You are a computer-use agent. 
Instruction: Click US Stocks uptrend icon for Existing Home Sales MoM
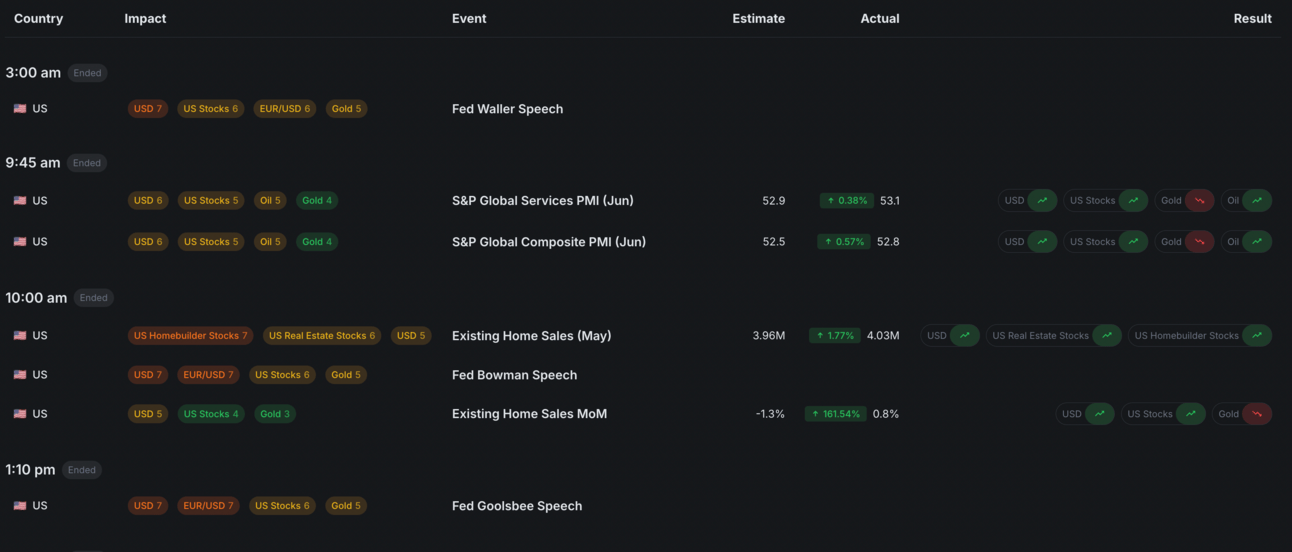click(x=1191, y=414)
